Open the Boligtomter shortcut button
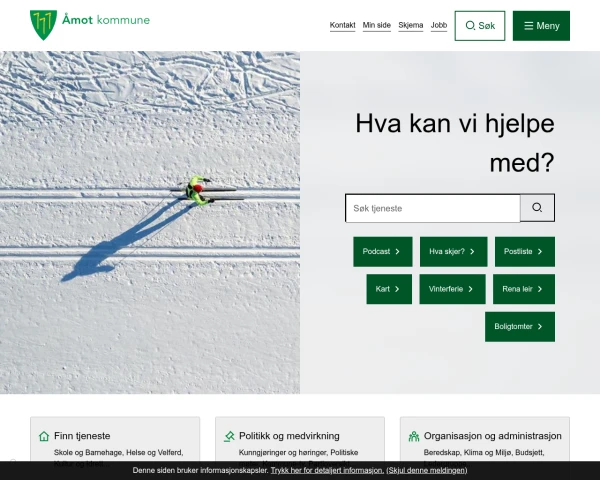 (520, 327)
